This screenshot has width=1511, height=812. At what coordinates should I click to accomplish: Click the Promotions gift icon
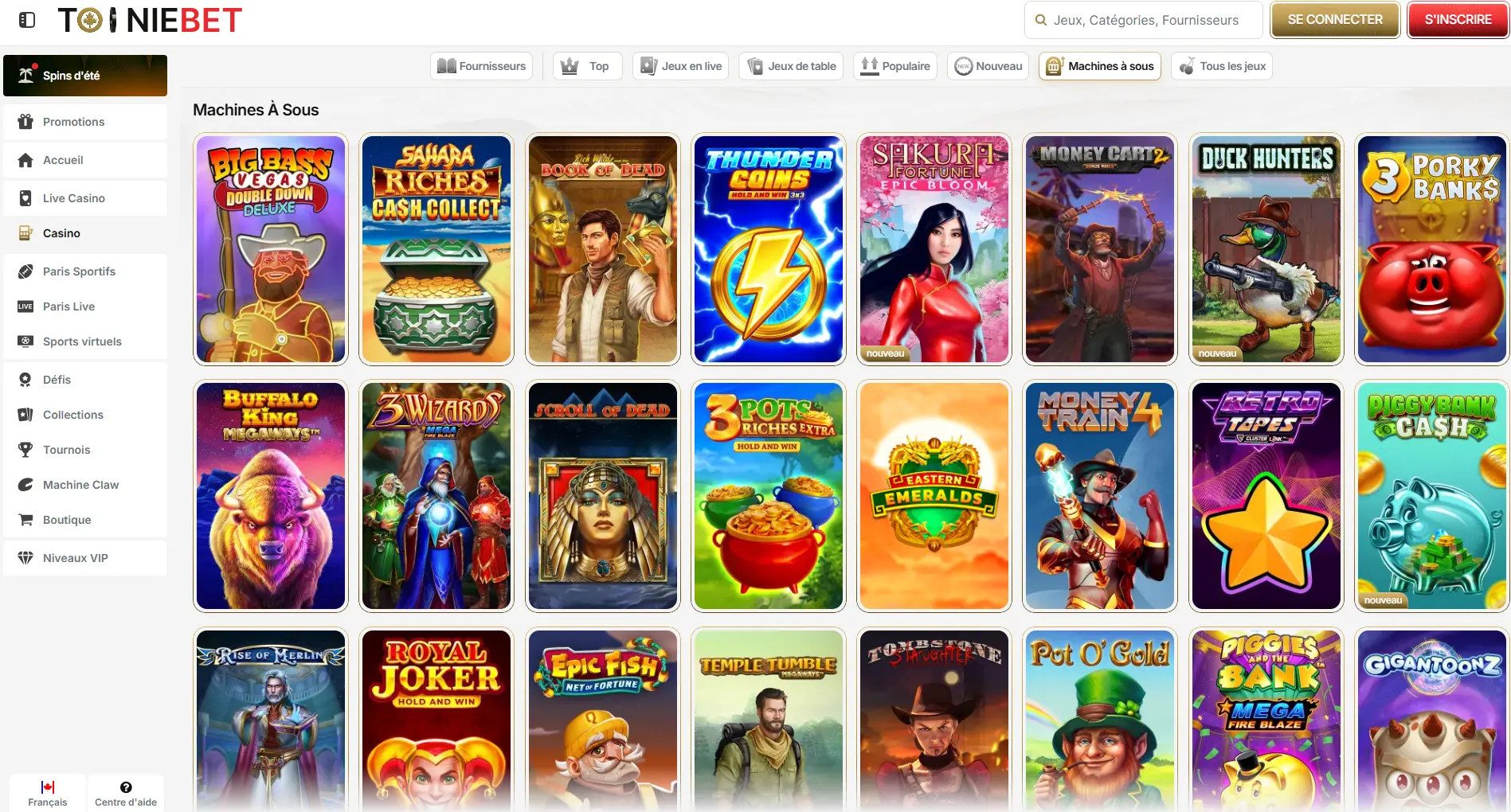25,122
